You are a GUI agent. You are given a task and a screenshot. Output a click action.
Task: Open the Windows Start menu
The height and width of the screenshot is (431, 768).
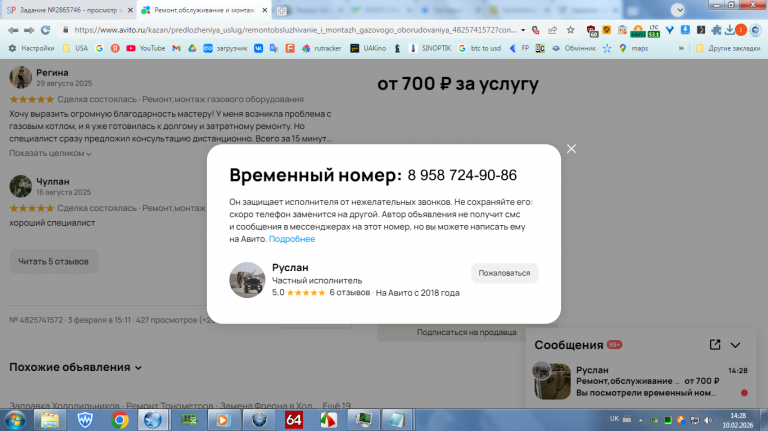tap(15, 420)
